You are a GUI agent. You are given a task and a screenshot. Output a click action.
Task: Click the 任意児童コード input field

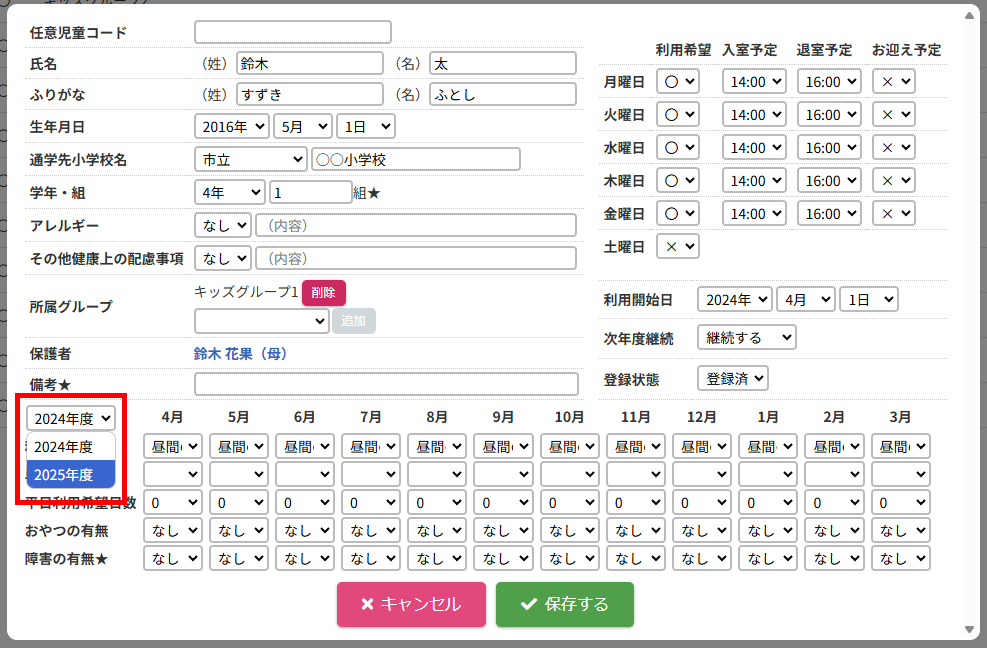[292, 33]
